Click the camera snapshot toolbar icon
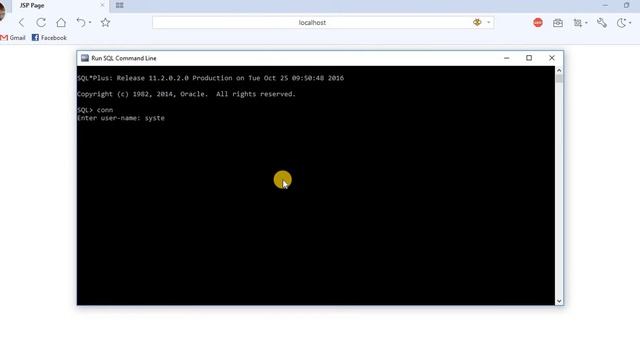The image size is (640, 360). [x=558, y=23]
